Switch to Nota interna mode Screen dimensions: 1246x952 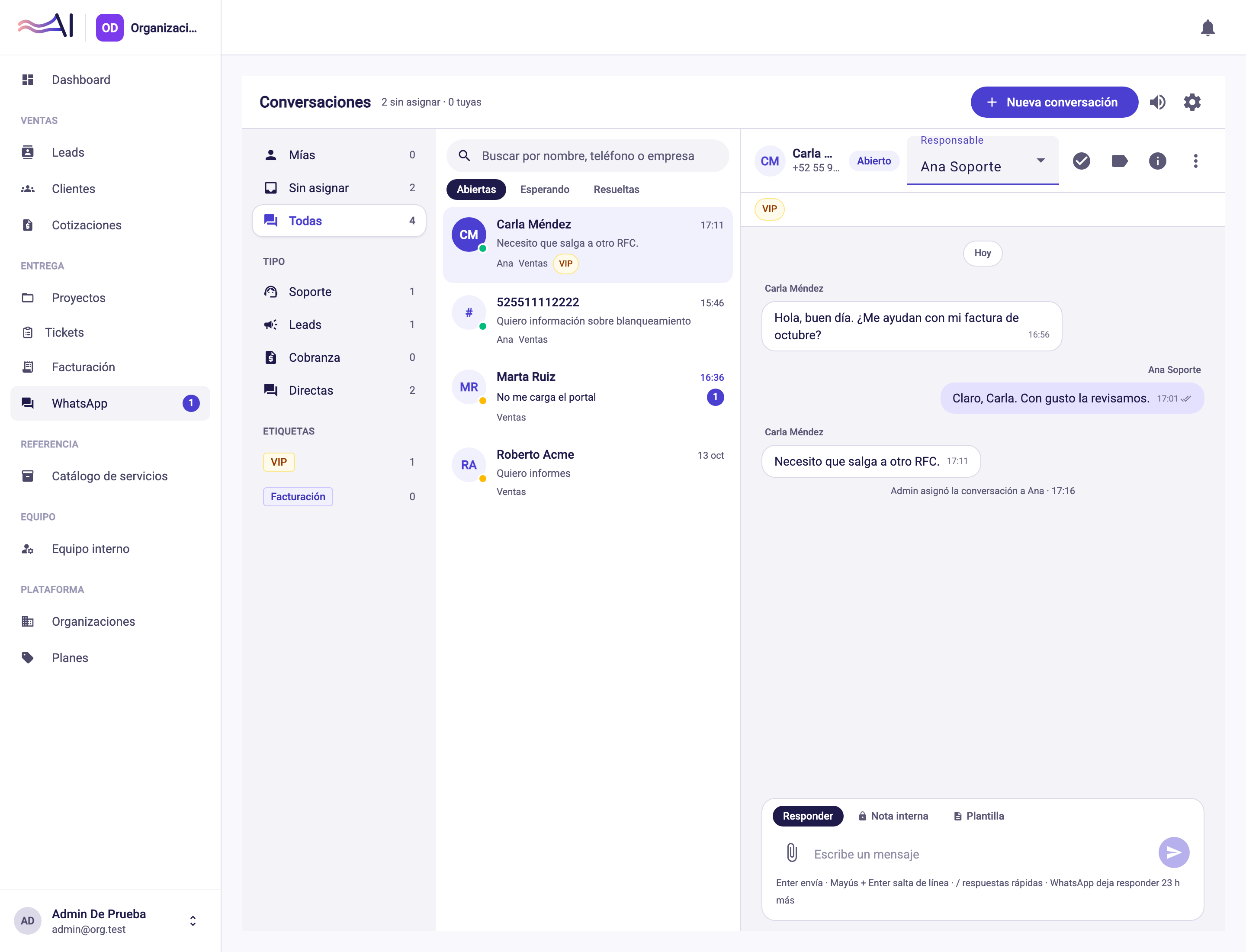[x=893, y=816]
